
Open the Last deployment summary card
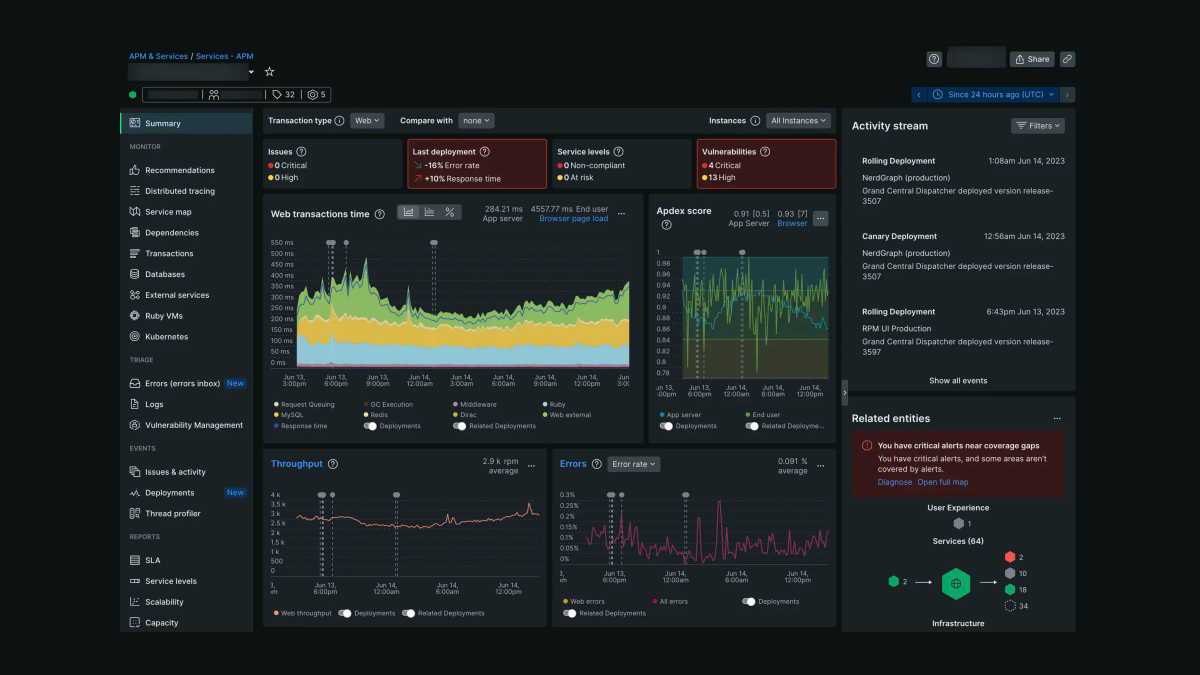[x=477, y=164]
